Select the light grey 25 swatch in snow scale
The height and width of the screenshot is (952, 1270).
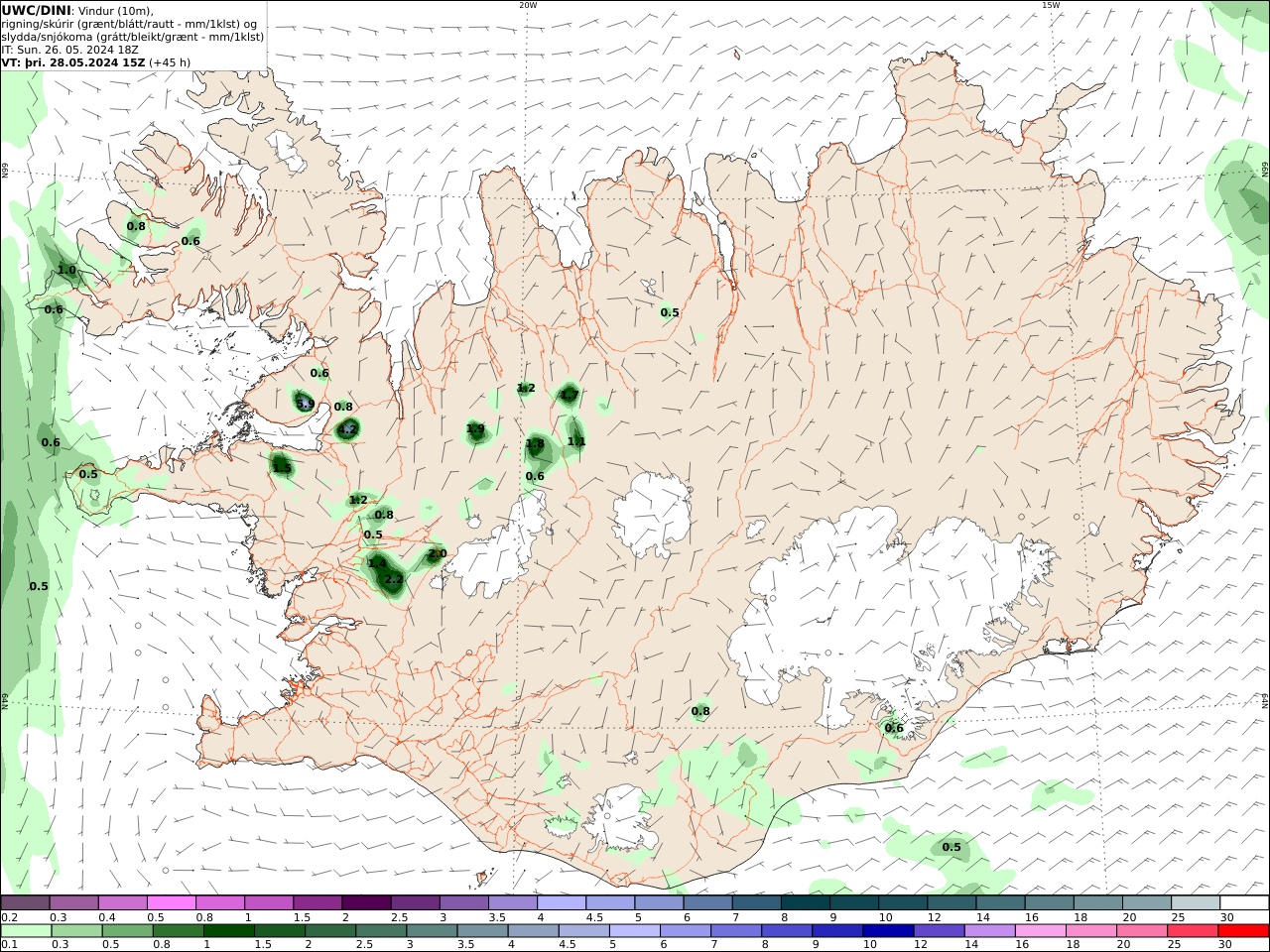tap(1195, 902)
